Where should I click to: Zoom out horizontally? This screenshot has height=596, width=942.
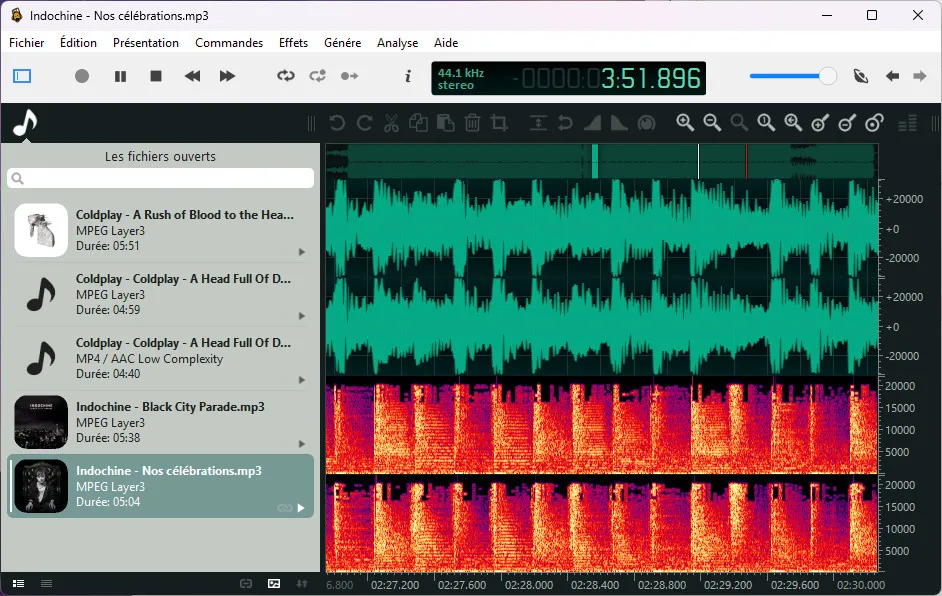712,123
